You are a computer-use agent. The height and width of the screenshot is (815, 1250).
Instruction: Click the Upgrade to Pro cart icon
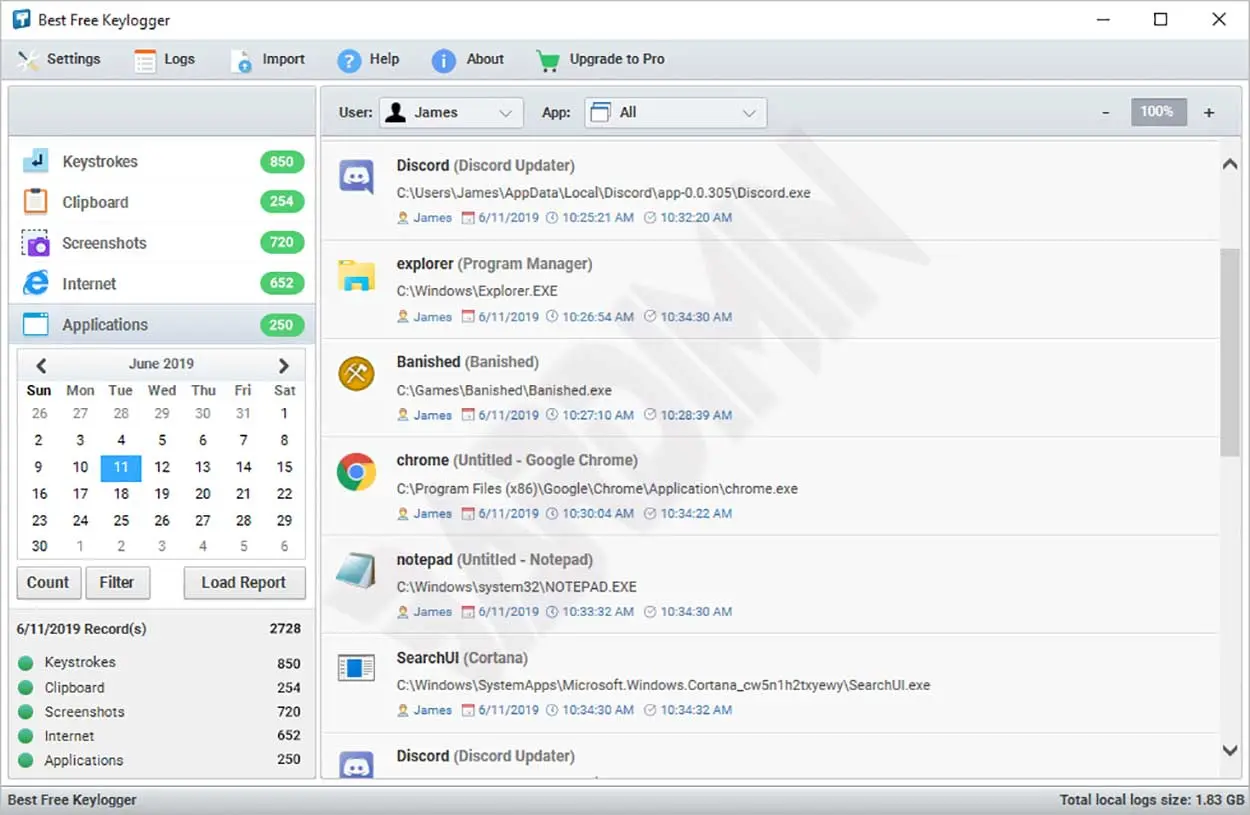tap(547, 60)
